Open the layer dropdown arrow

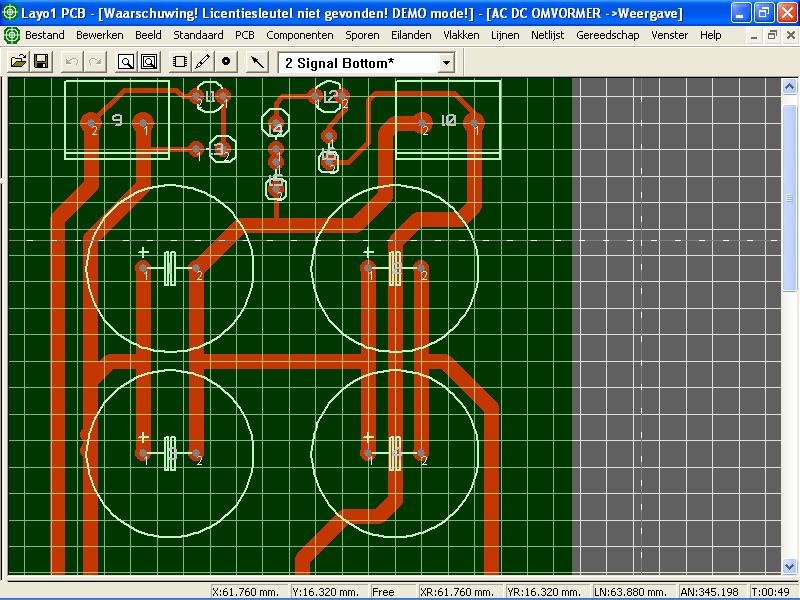click(446, 63)
